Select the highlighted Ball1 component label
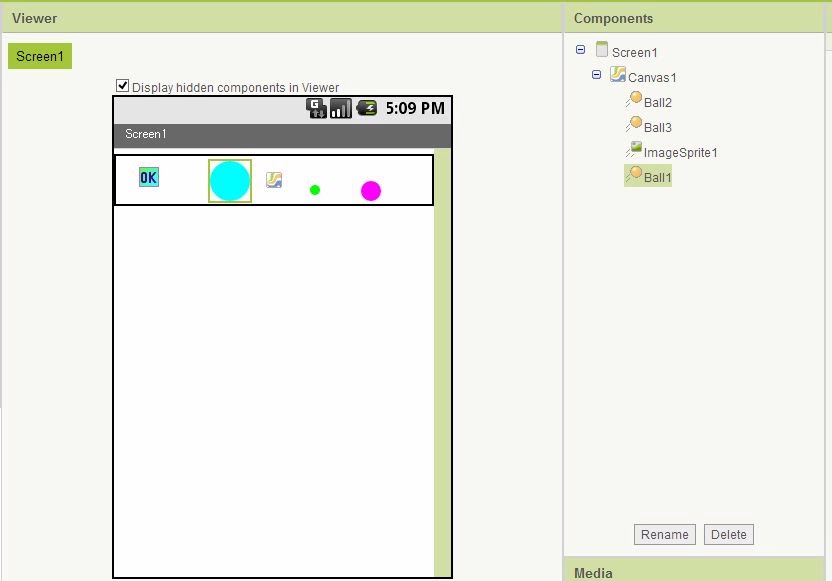Image resolution: width=832 pixels, height=581 pixels. (x=657, y=177)
